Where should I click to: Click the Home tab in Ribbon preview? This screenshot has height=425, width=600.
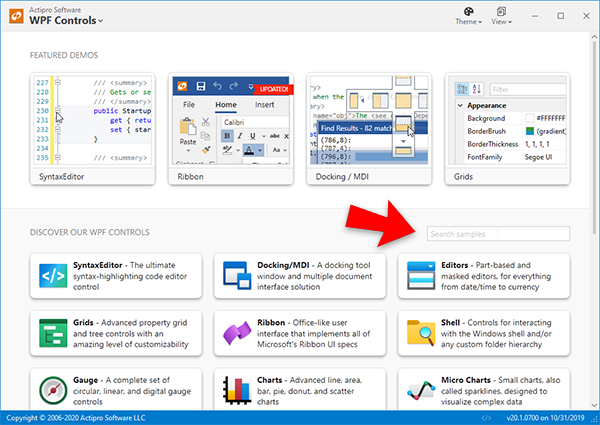pyautogui.click(x=226, y=105)
